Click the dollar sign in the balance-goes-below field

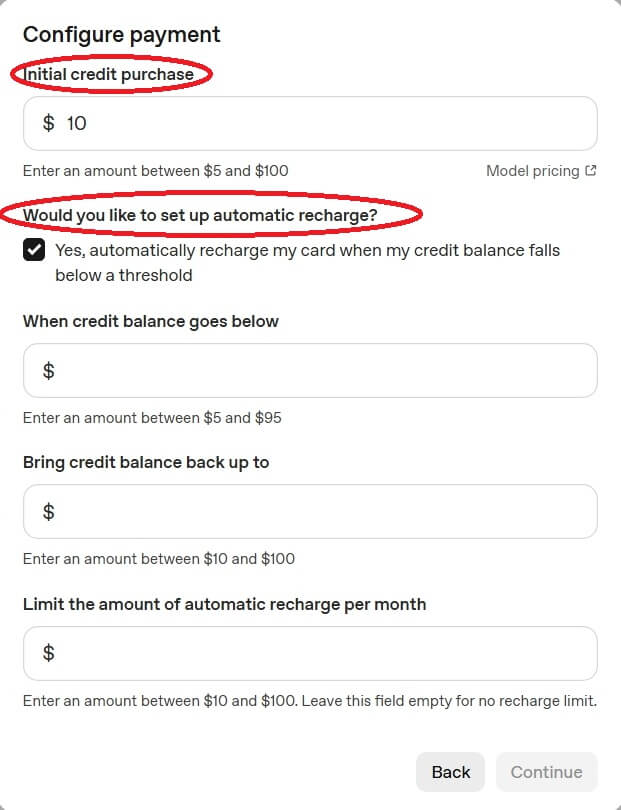coord(48,371)
